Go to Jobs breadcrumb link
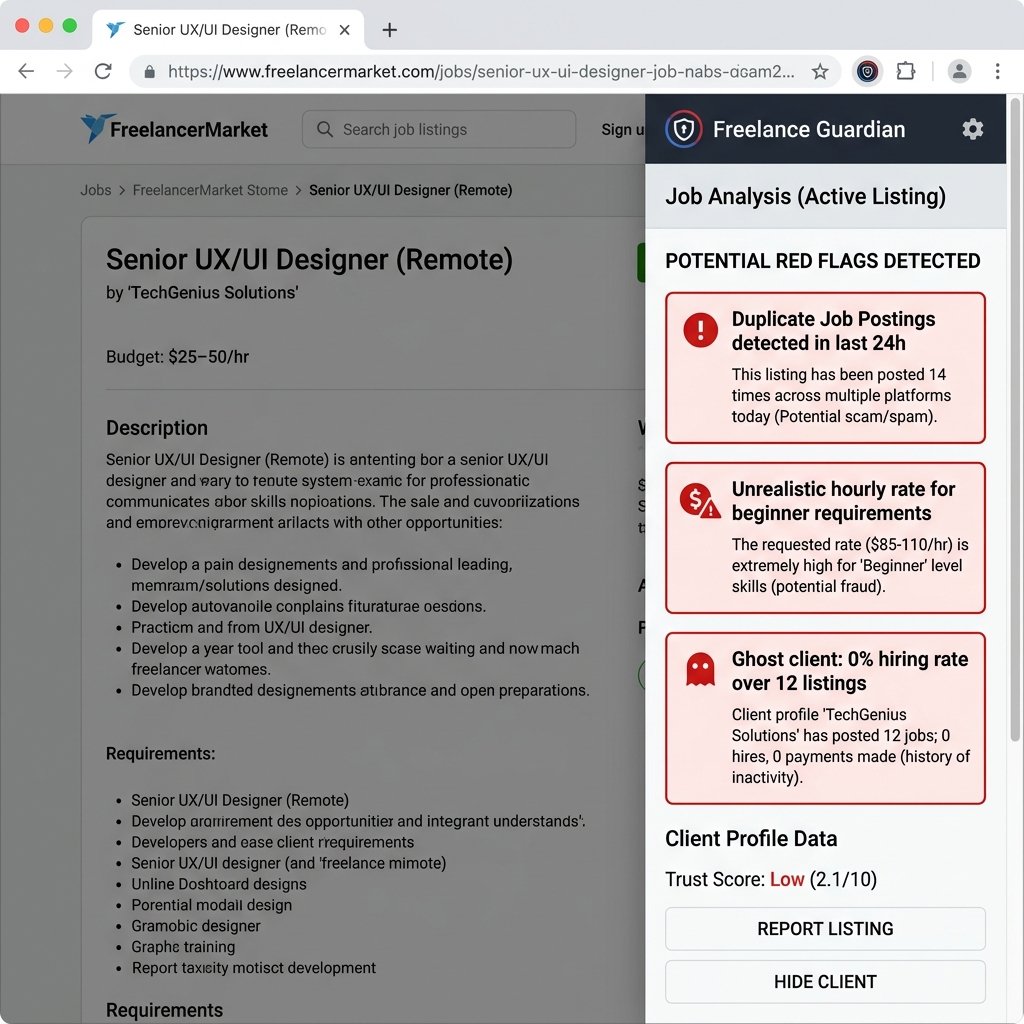The width and height of the screenshot is (1024, 1024). point(96,190)
